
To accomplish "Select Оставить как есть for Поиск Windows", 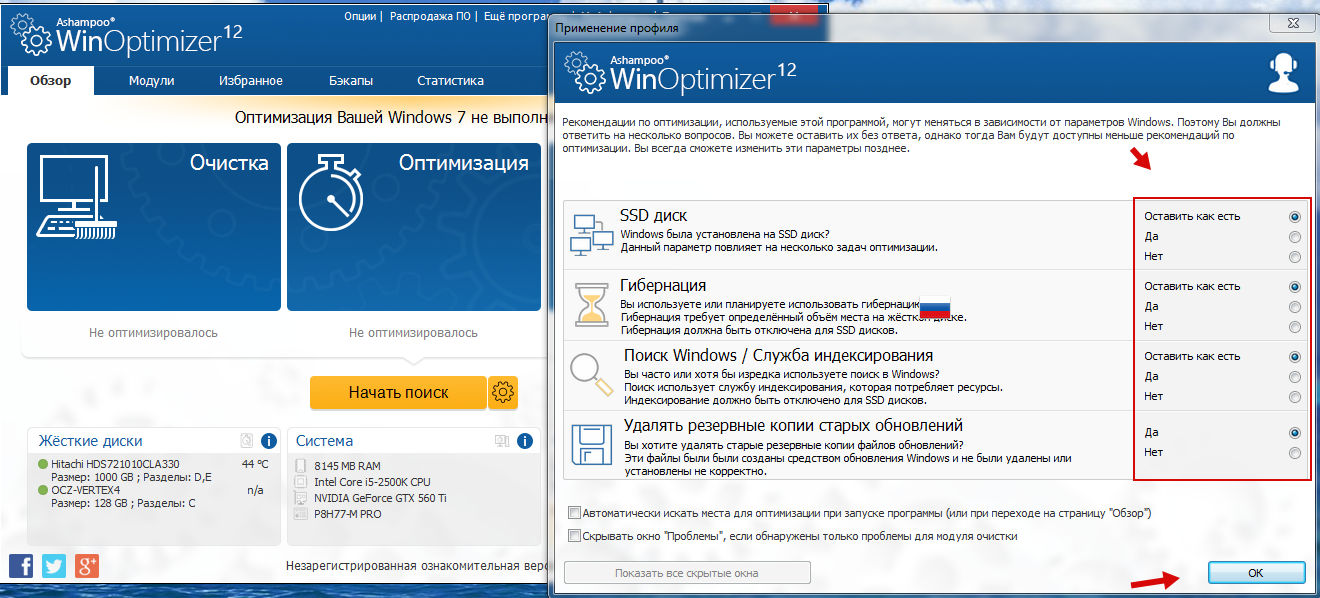I will [x=1295, y=357].
